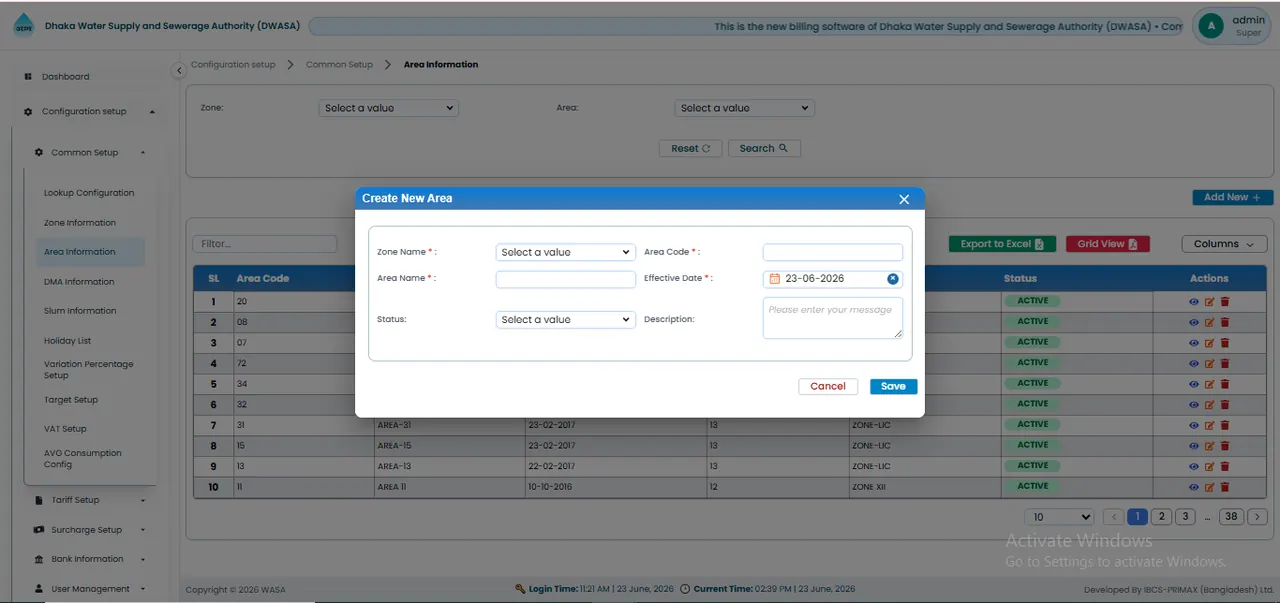This screenshot has height=603, width=1280.
Task: Open the Status dropdown in dialog
Action: click(x=566, y=320)
